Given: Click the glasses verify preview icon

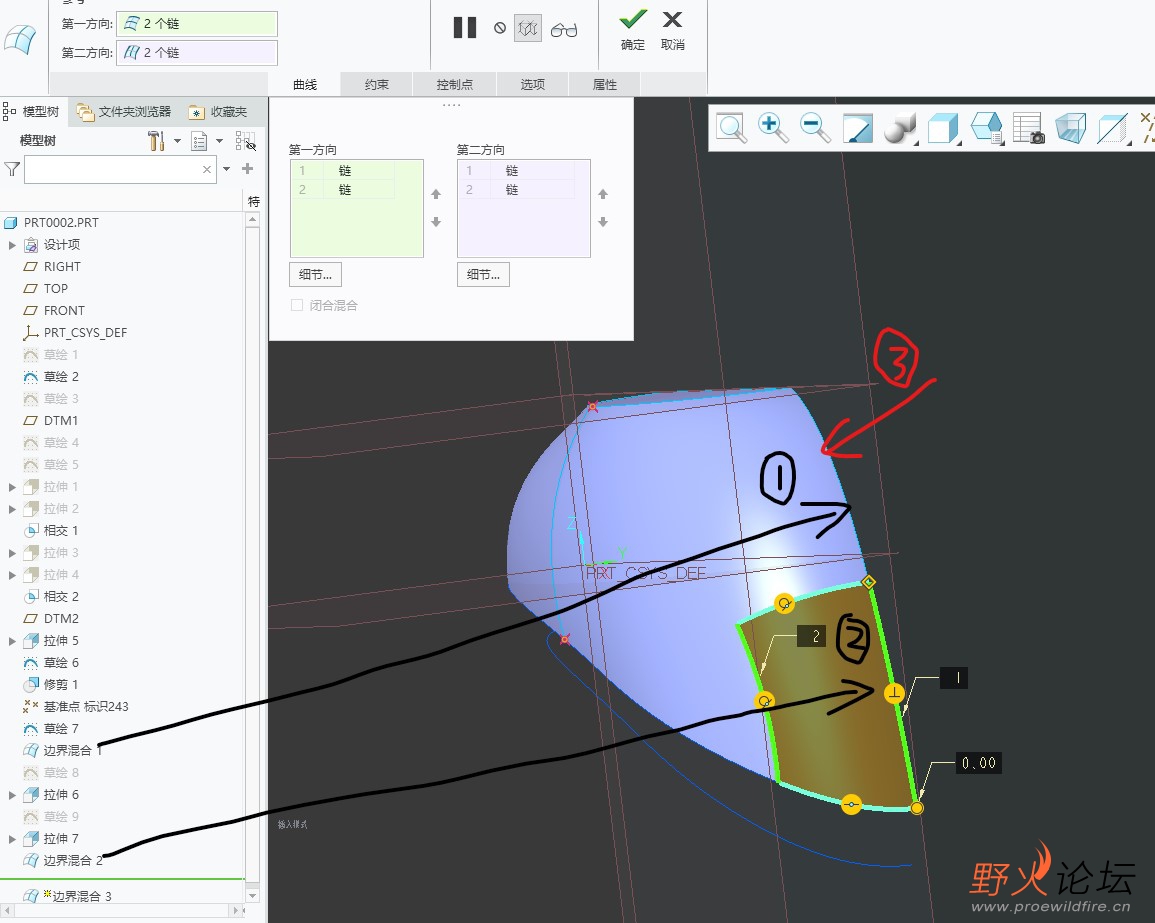Looking at the screenshot, I should pos(564,30).
